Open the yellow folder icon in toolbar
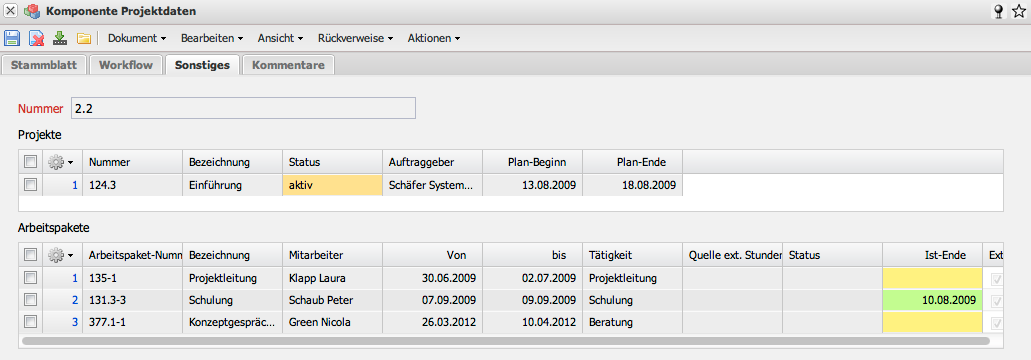 click(84, 38)
